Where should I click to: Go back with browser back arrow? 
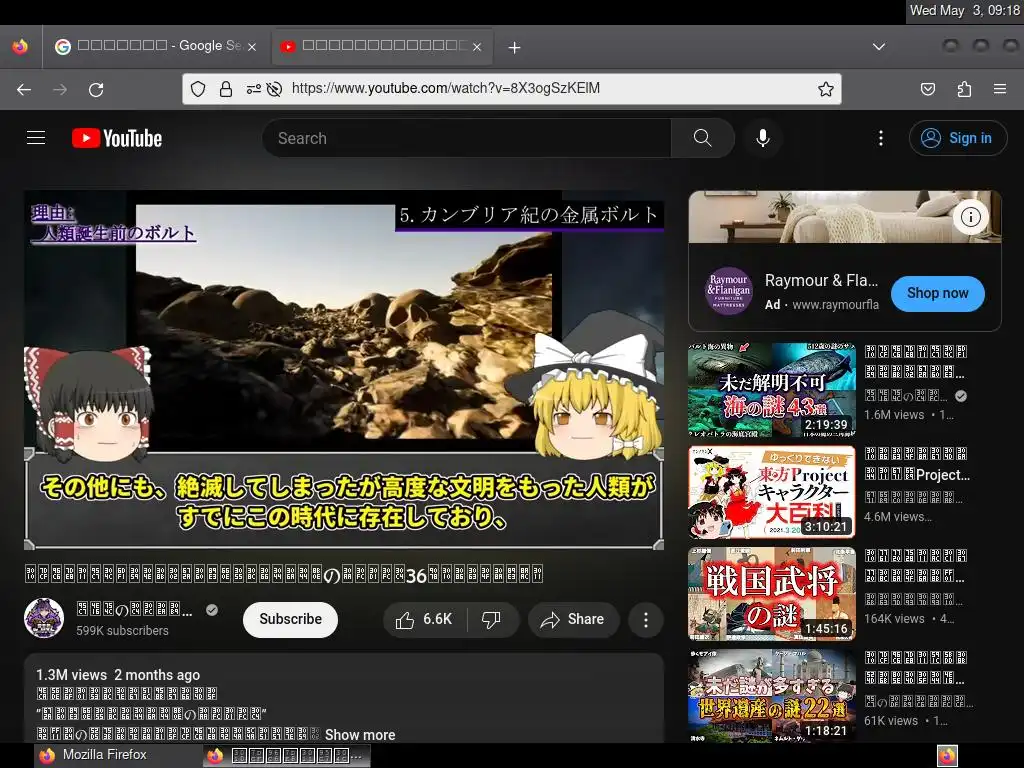(x=24, y=89)
